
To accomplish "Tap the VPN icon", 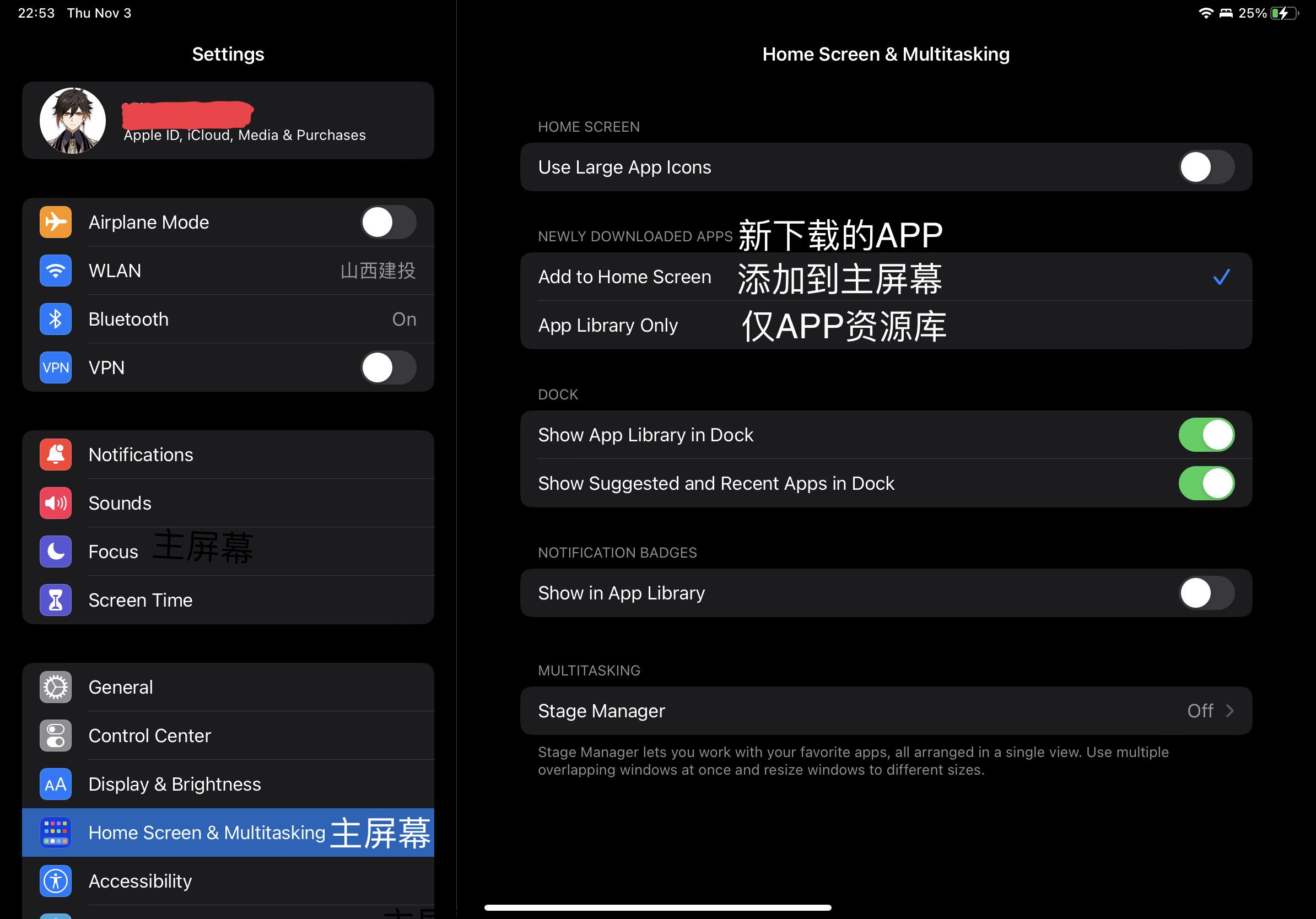I will tap(56, 367).
